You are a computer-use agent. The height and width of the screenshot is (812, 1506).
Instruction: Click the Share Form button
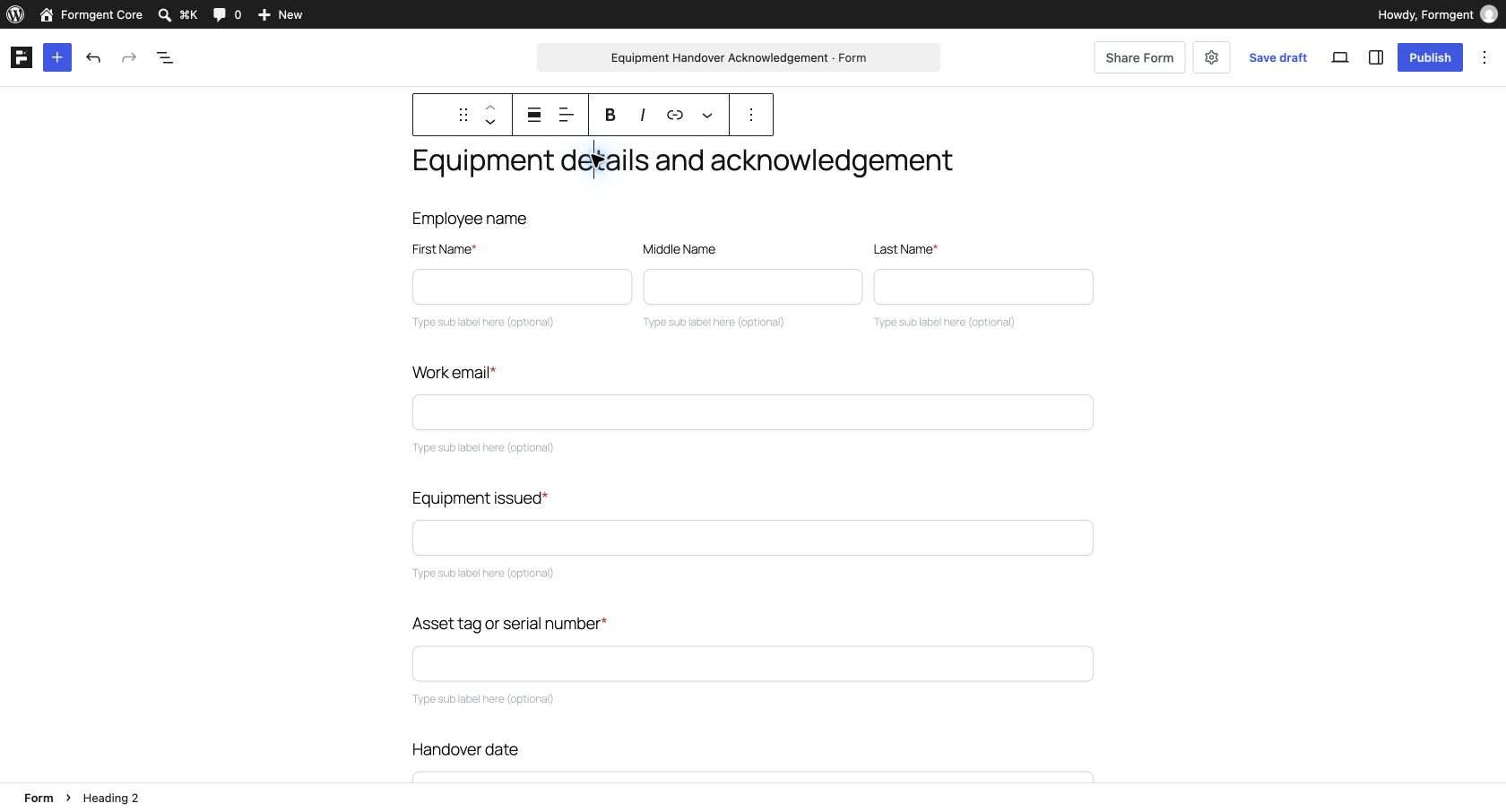click(x=1139, y=57)
